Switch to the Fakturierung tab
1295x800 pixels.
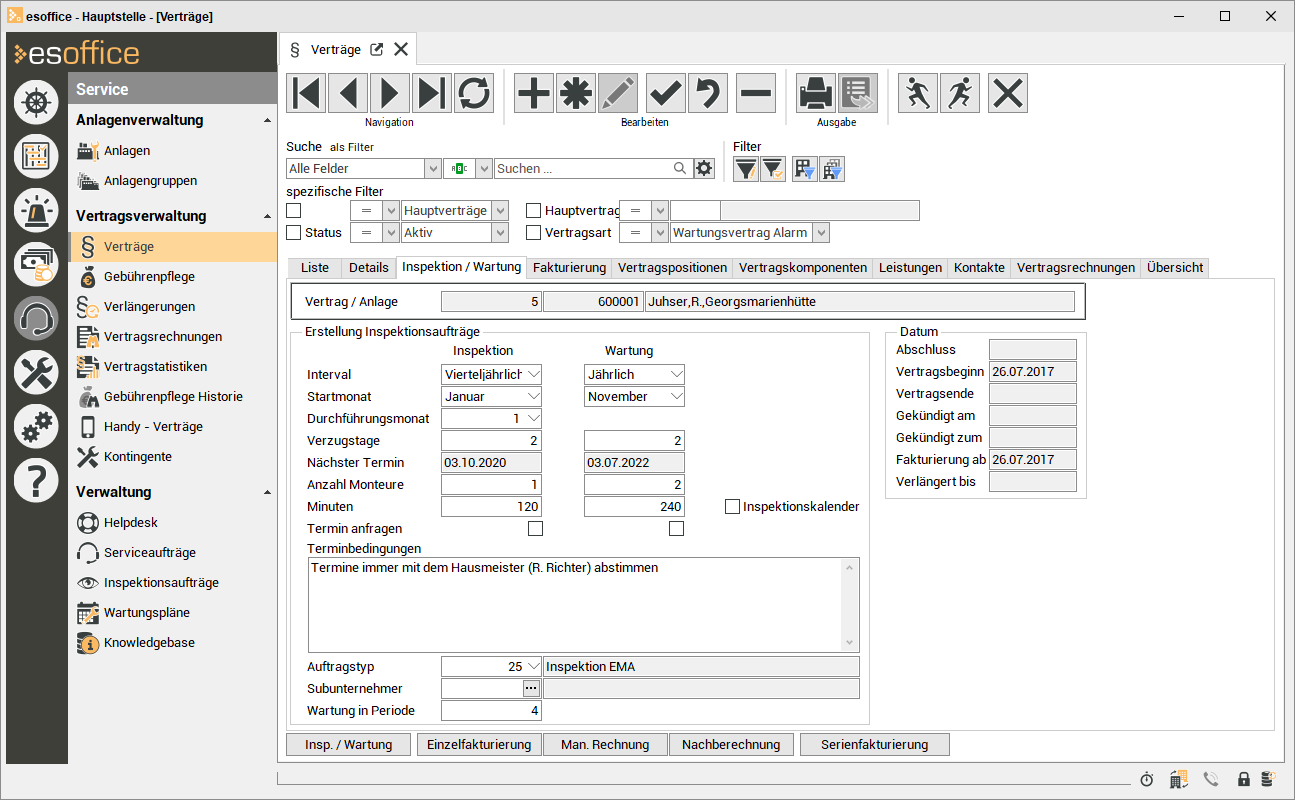pos(569,268)
